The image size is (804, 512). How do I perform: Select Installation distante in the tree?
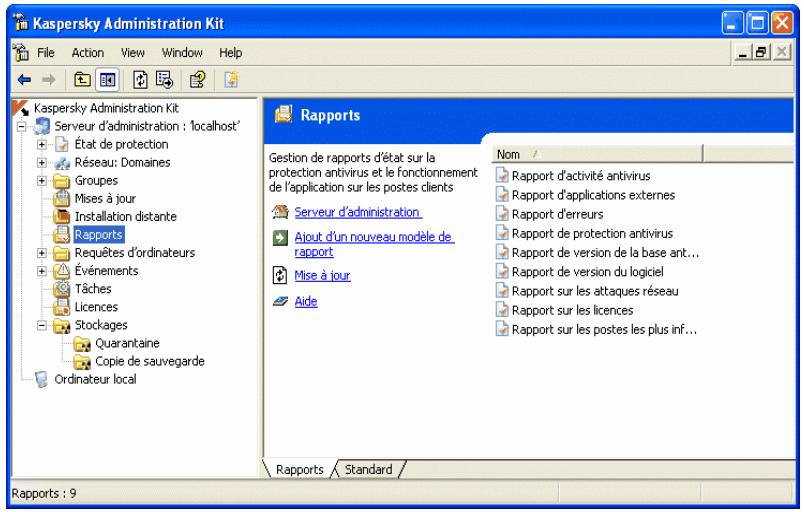[126, 216]
